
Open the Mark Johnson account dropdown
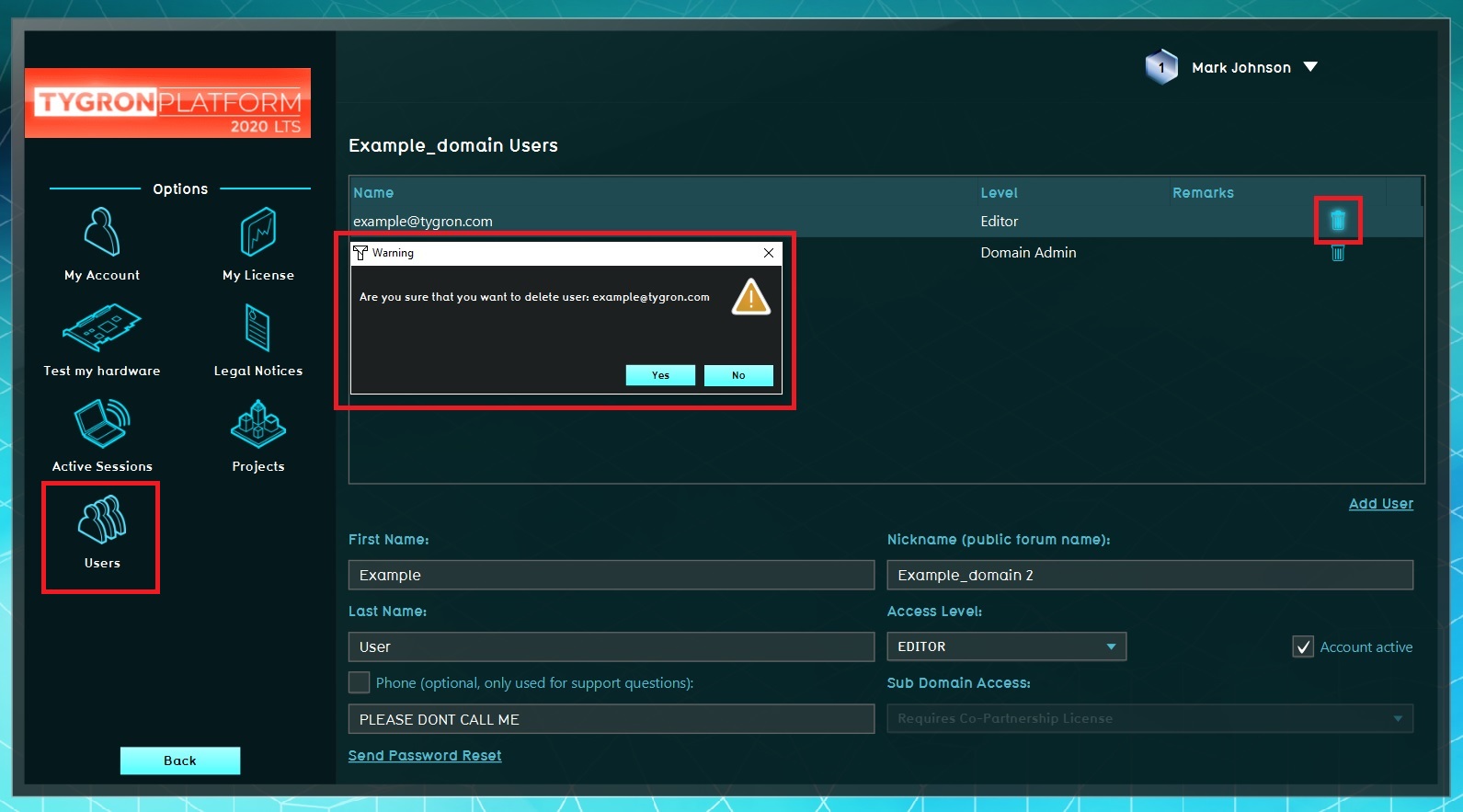1310,67
